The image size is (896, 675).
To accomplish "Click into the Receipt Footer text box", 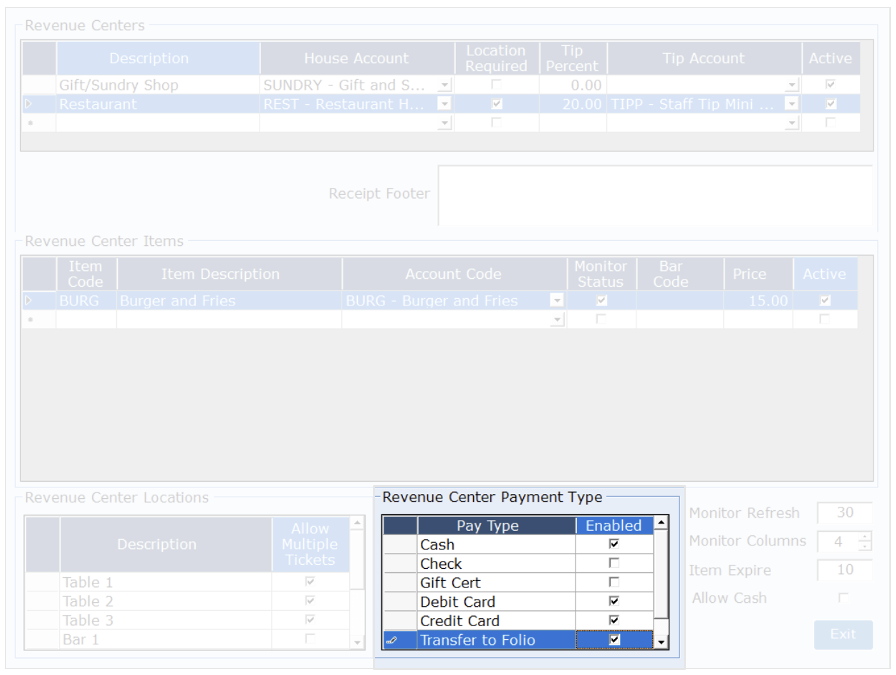I will [x=655, y=195].
